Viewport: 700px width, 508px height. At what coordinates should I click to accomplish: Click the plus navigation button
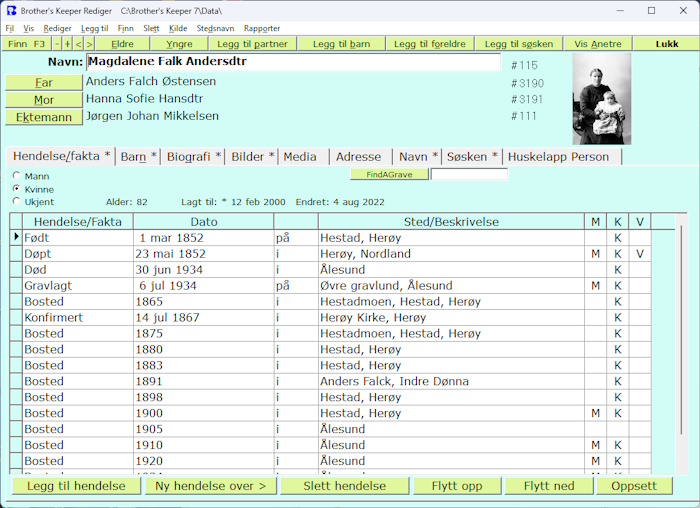coord(68,44)
